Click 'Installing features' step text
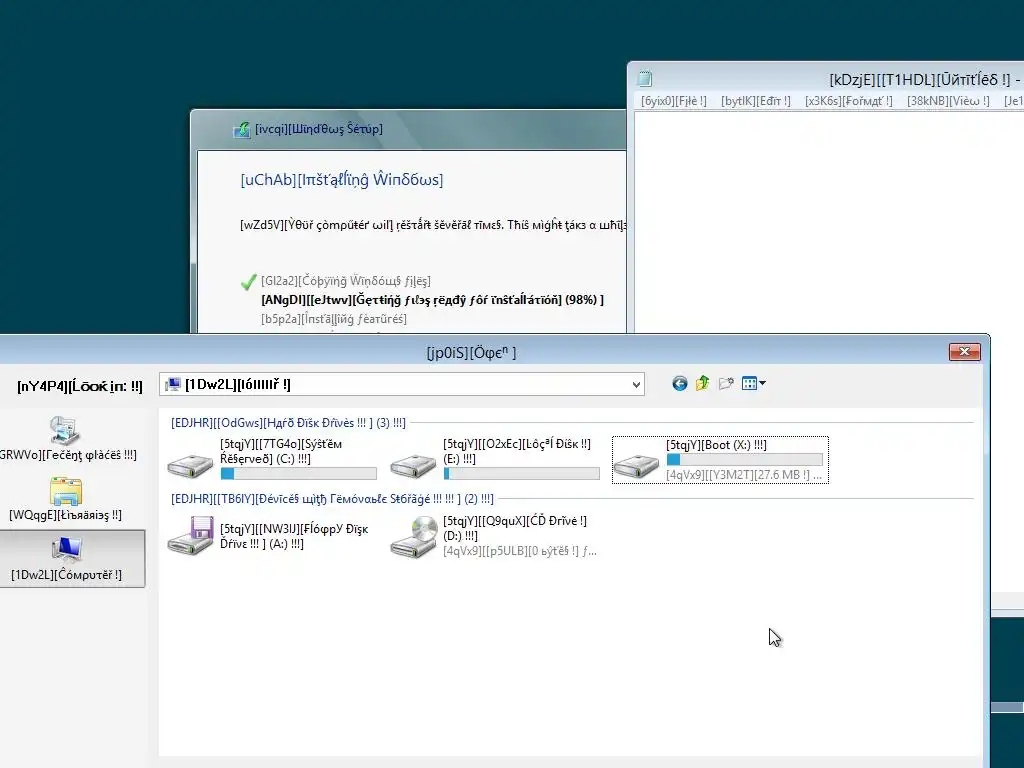 334,319
